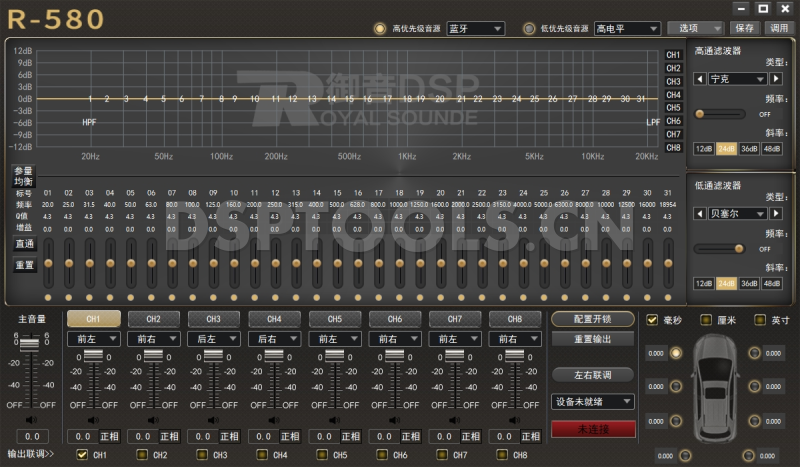The height and width of the screenshot is (467, 800).
Task: Select the highlighted top-left speaker icon beside car
Action: click(676, 353)
